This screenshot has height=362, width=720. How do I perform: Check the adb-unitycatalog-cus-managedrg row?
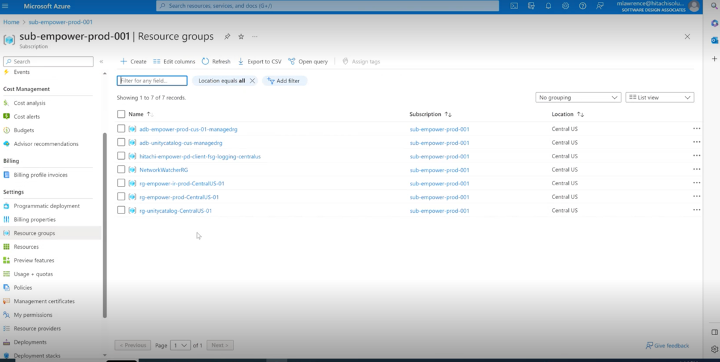tap(121, 142)
